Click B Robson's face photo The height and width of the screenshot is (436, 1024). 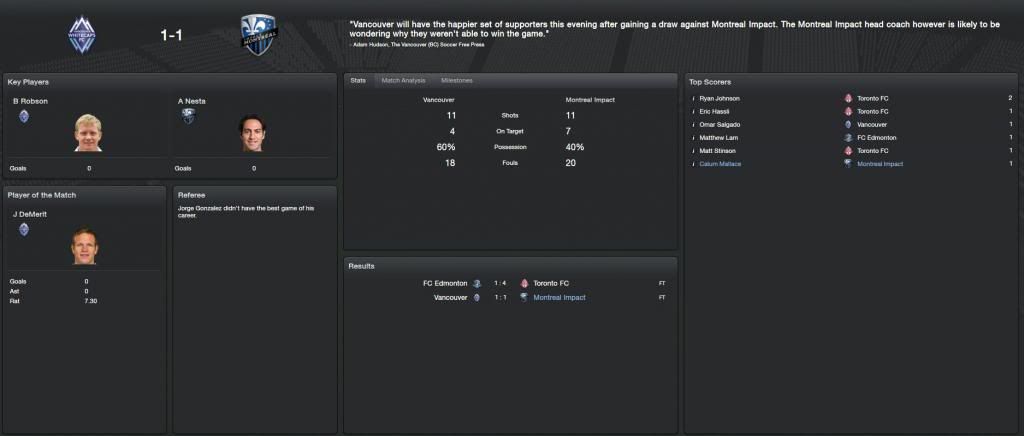[x=88, y=133]
